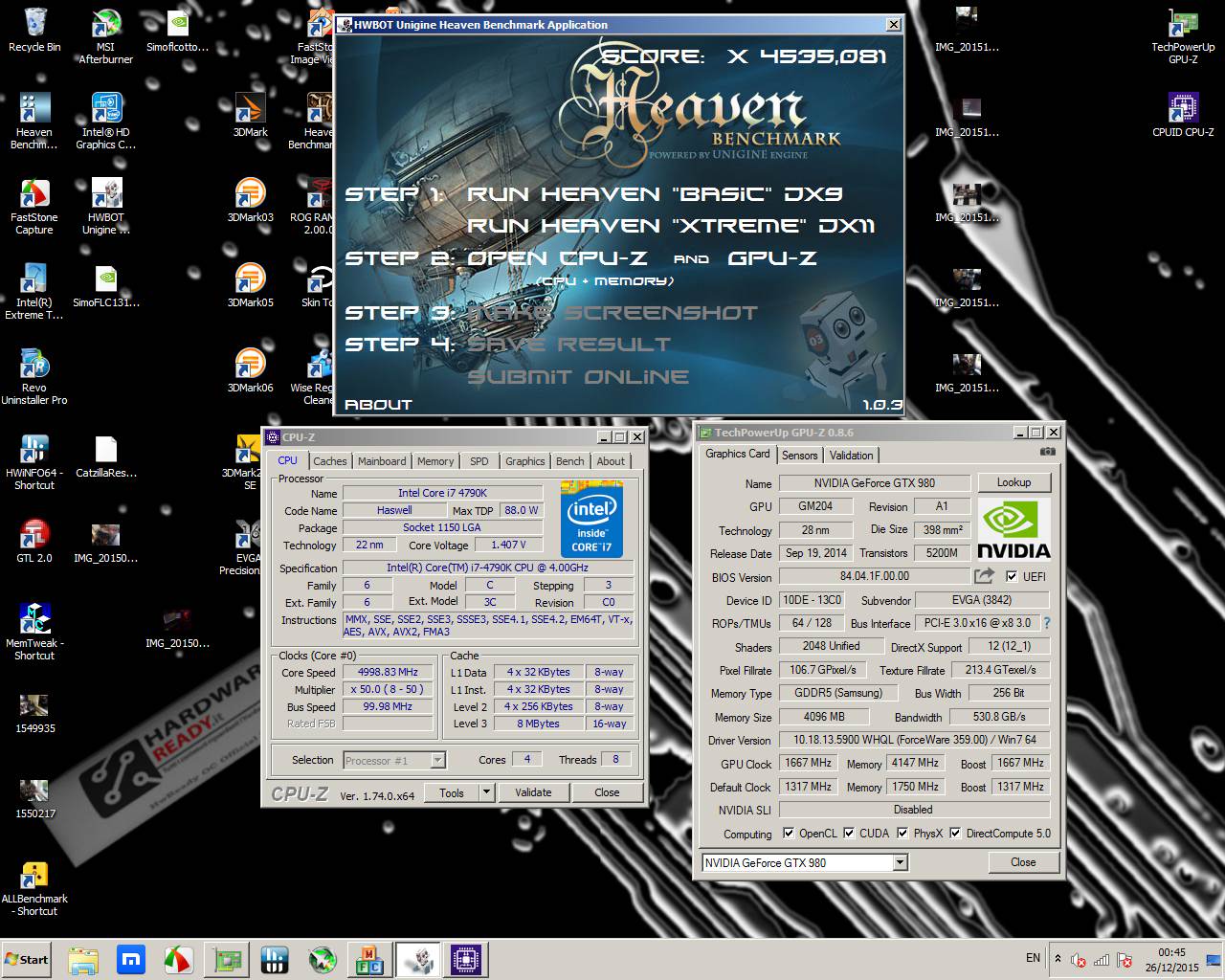Viewport: 1225px width, 980px height.
Task: Switch to the SPD tab in CPU-Z
Action: (479, 461)
